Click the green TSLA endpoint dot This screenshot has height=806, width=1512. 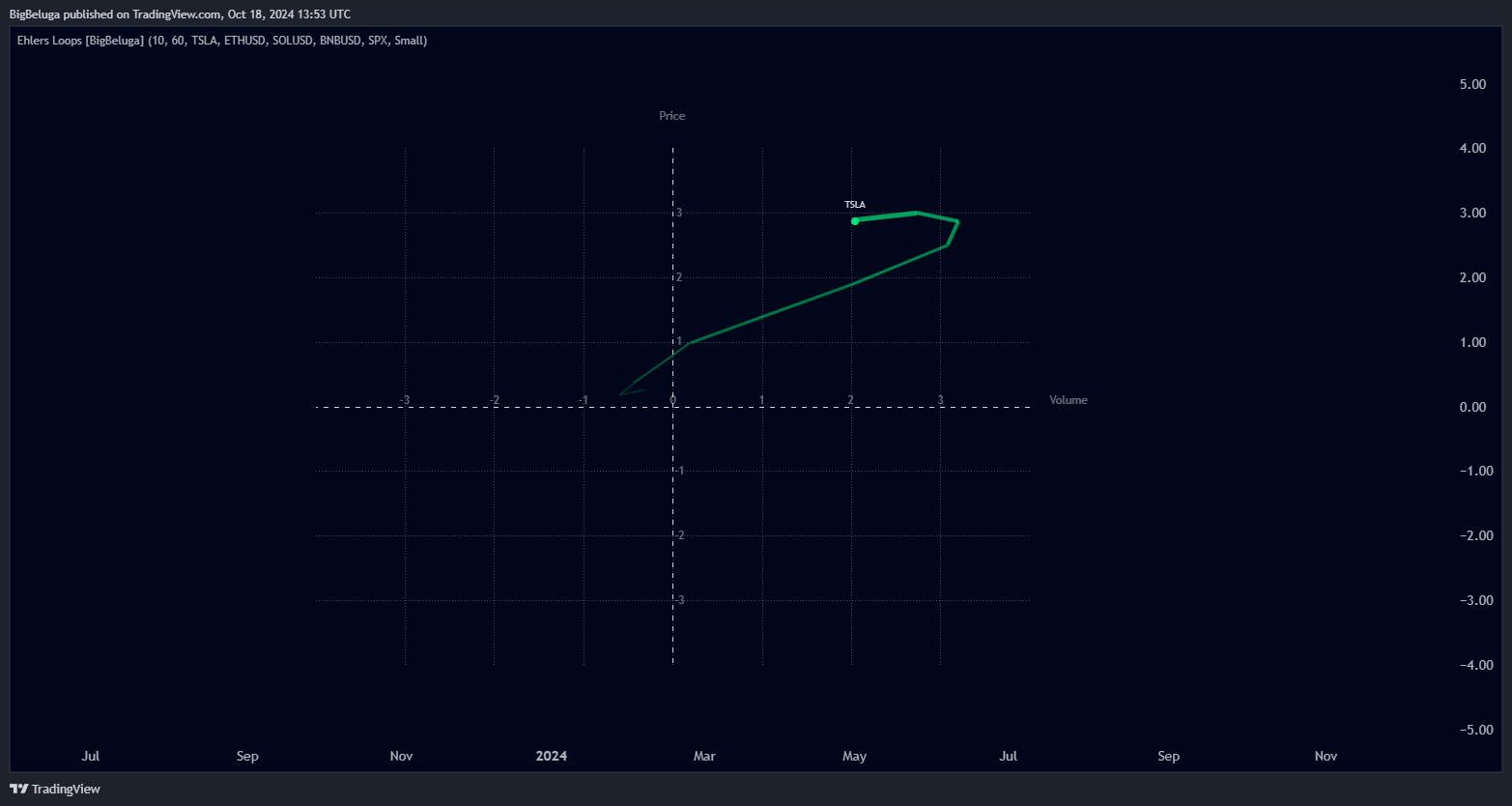(855, 221)
